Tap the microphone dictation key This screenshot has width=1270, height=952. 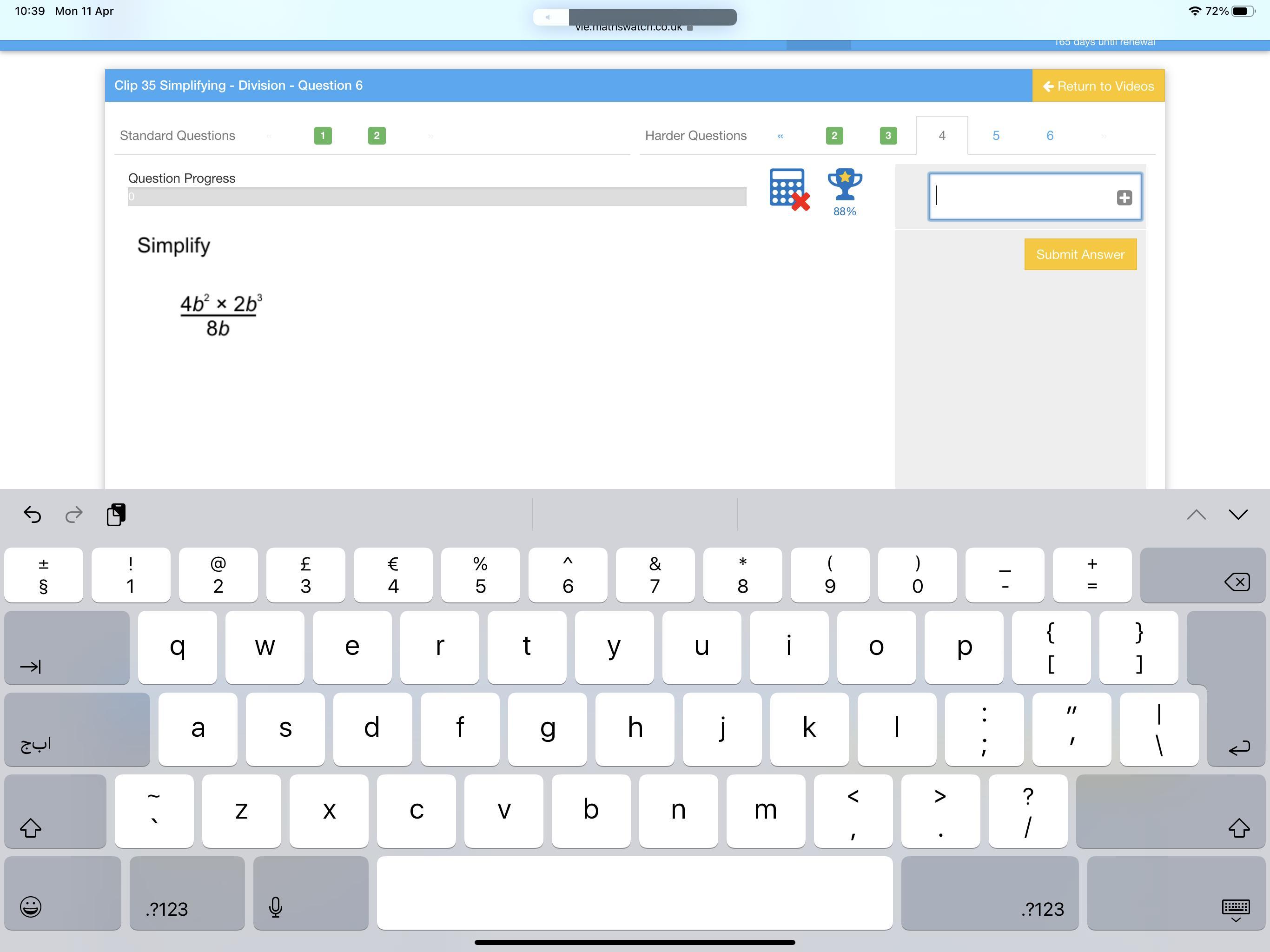[x=310, y=893]
